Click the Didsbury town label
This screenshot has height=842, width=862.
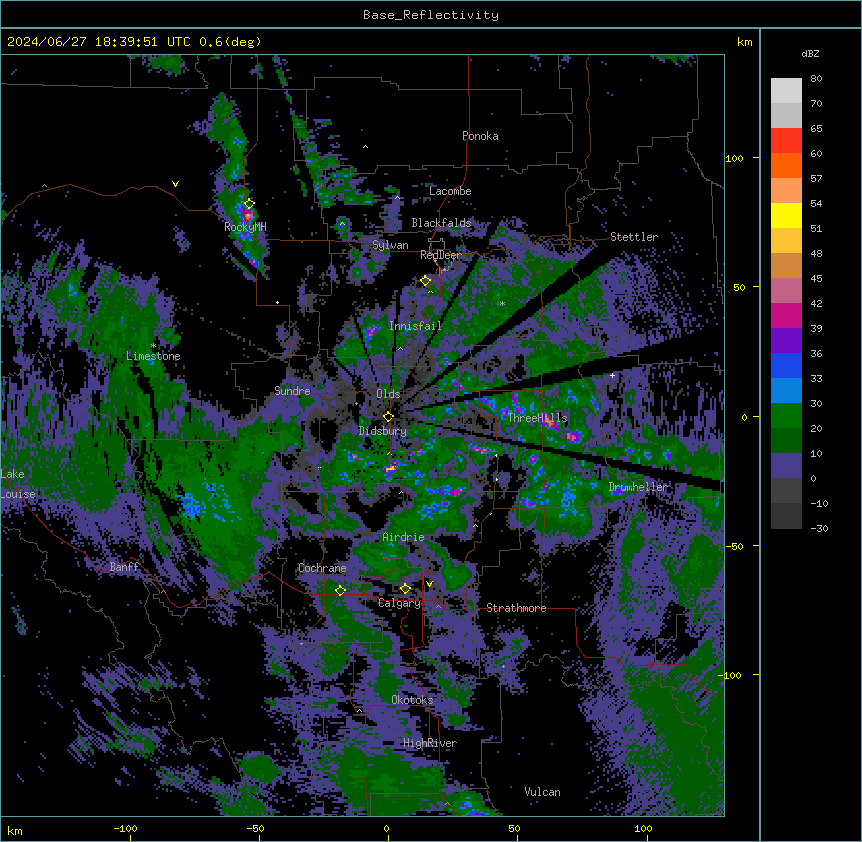(383, 431)
